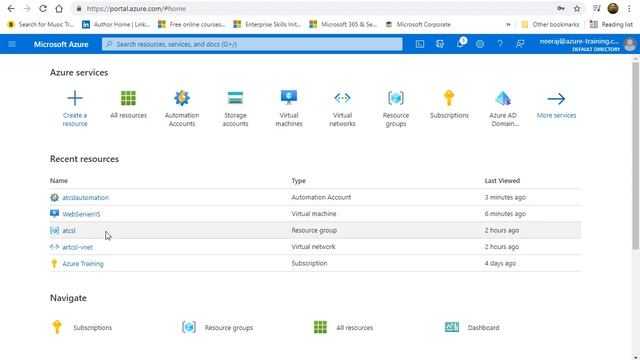Open Other bookmarks folder
The height and width of the screenshot is (360, 640).
click(550, 24)
